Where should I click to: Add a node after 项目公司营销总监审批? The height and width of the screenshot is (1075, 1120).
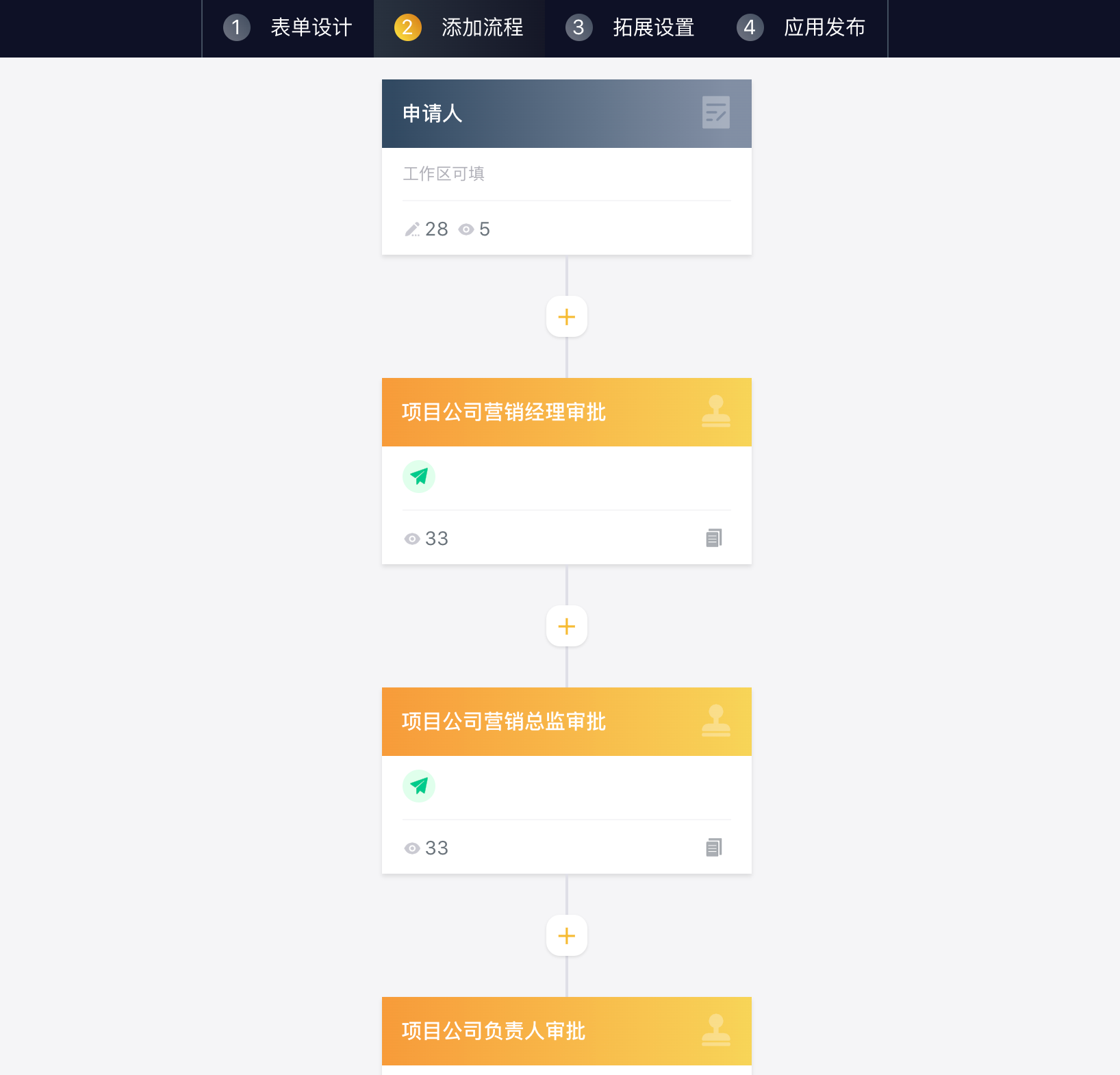click(567, 935)
